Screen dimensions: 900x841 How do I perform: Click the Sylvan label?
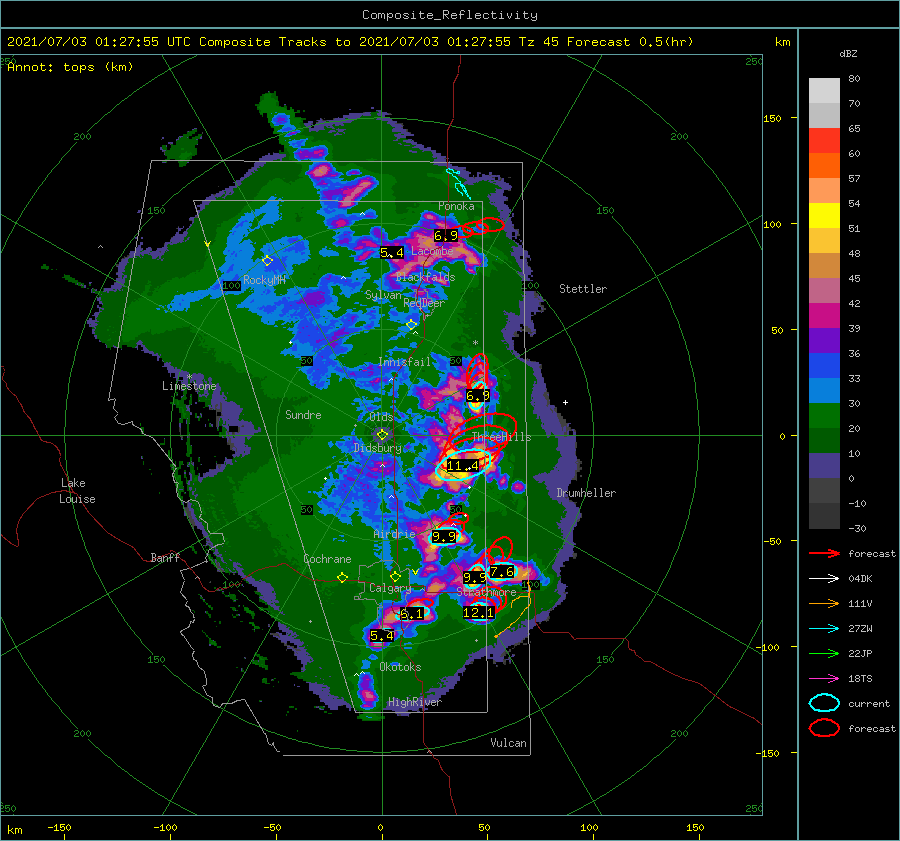click(x=383, y=295)
